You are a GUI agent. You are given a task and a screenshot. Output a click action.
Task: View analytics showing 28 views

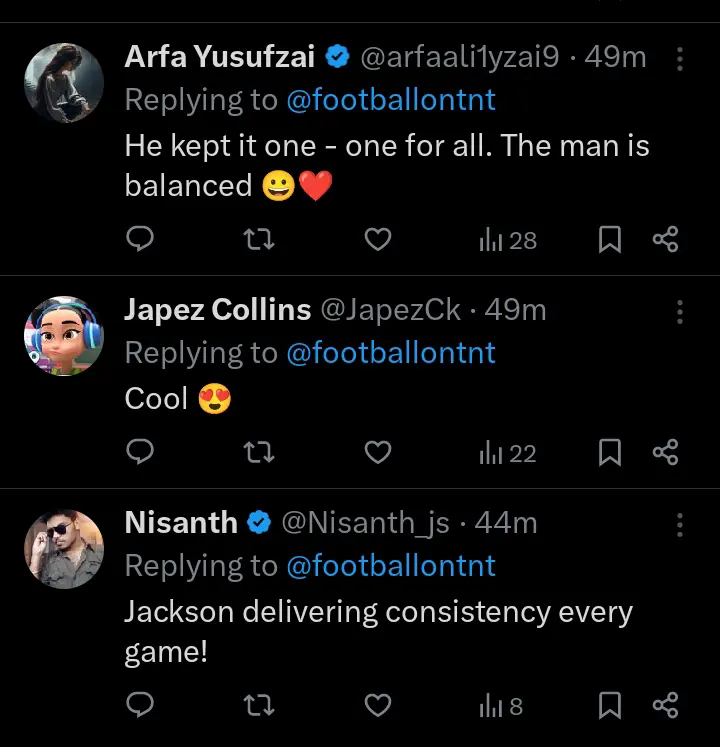[x=508, y=240]
